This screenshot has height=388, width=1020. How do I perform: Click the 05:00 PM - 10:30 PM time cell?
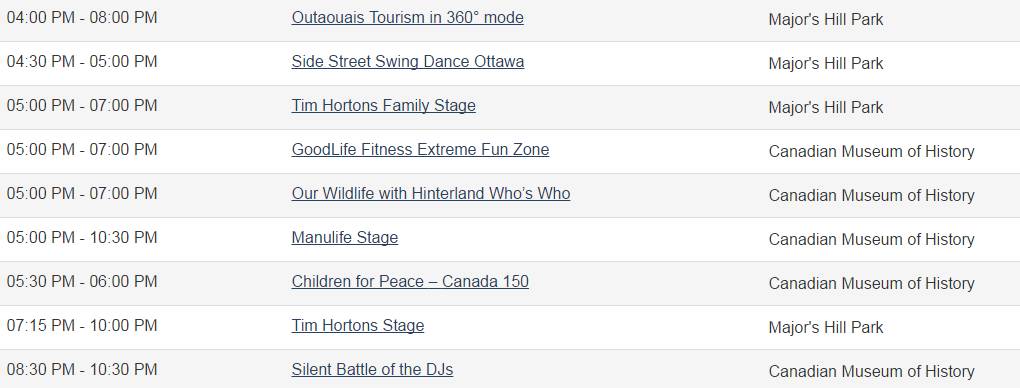pos(82,238)
